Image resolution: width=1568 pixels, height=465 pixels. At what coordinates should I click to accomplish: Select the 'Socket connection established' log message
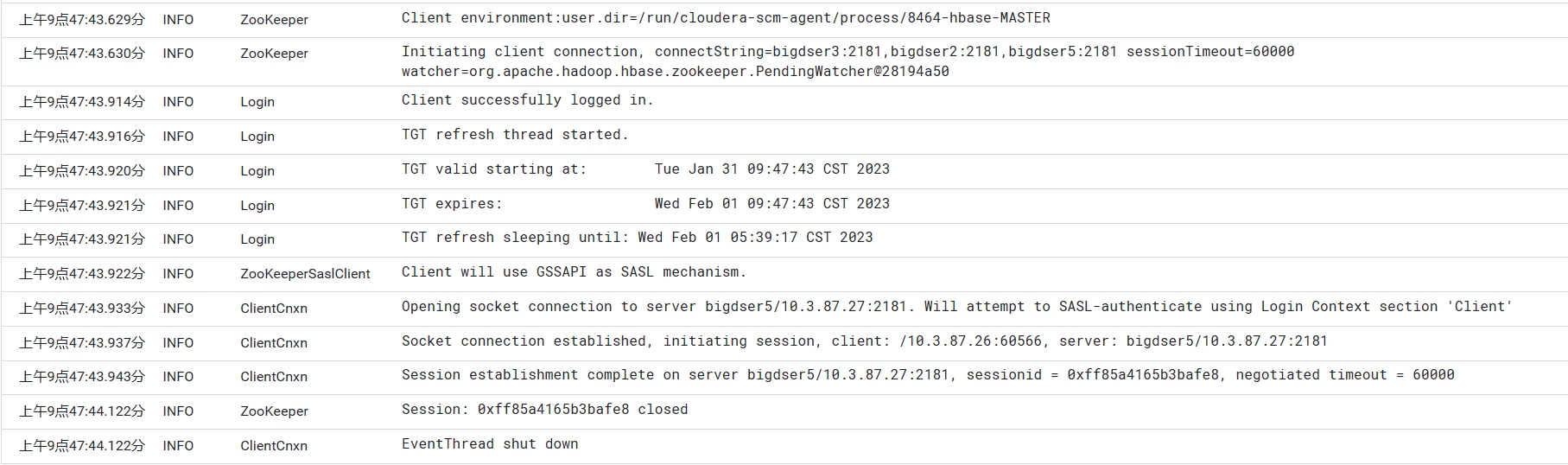click(864, 341)
